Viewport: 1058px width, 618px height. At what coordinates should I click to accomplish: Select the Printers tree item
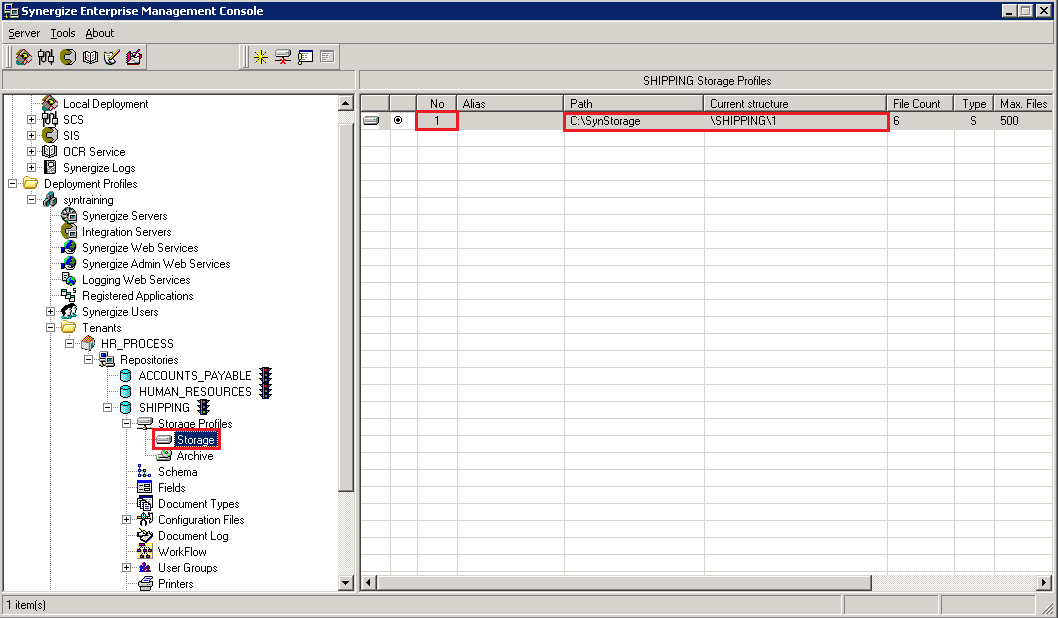coord(175,584)
